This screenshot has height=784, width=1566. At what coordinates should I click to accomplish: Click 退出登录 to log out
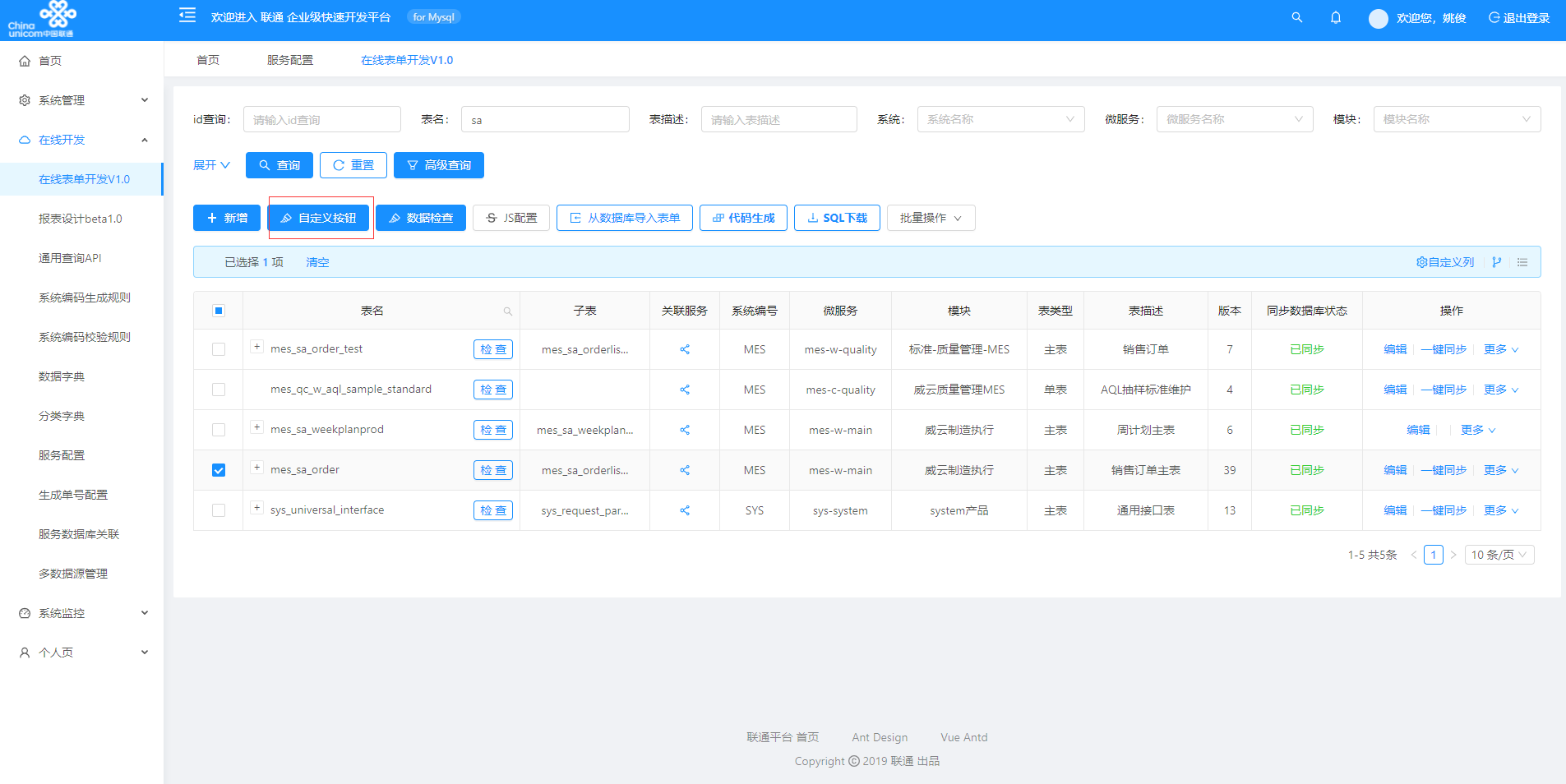1519,18
